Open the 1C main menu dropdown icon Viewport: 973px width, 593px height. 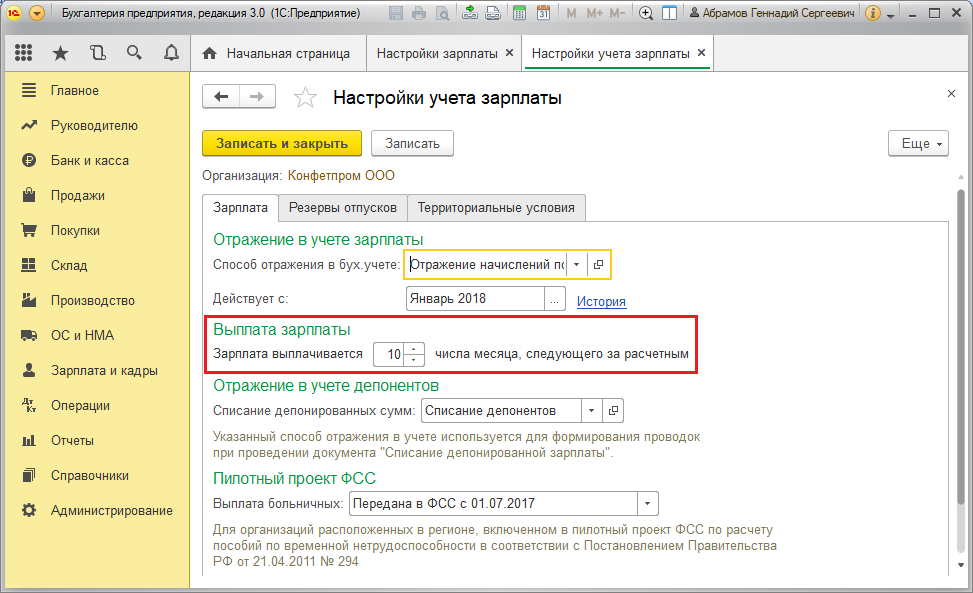(37, 12)
